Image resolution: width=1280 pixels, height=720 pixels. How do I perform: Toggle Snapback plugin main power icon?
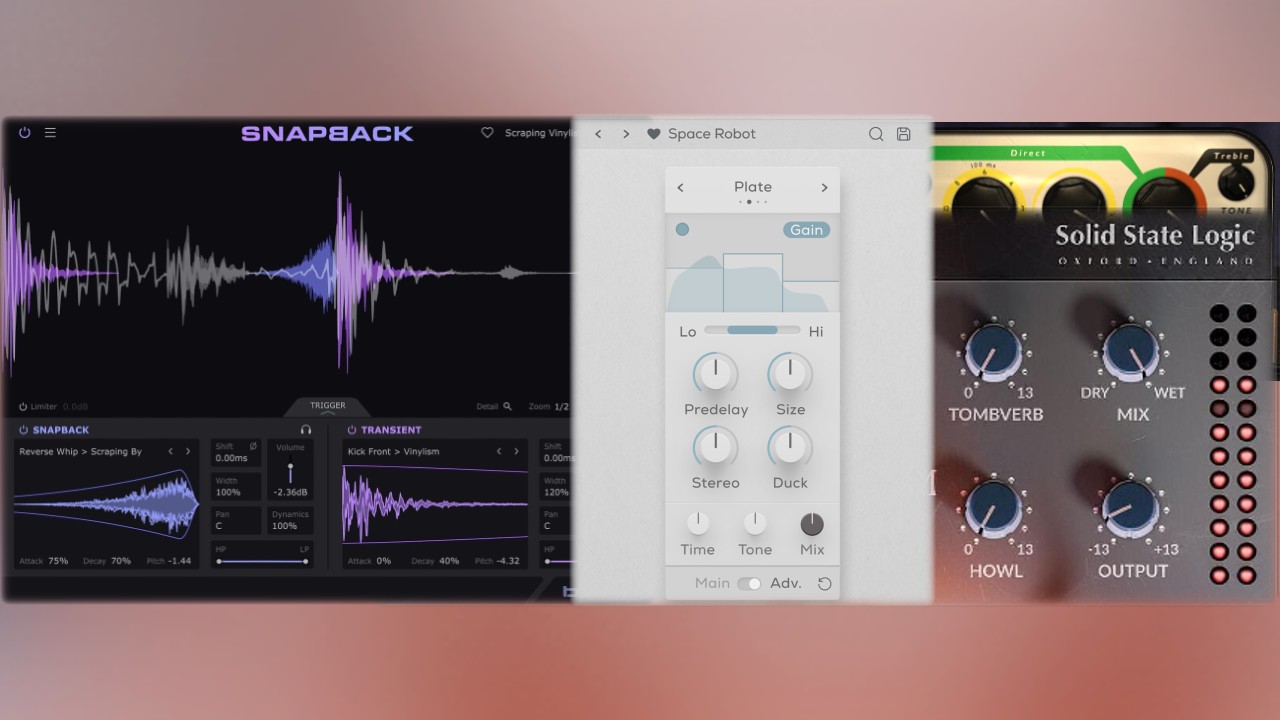pyautogui.click(x=24, y=132)
